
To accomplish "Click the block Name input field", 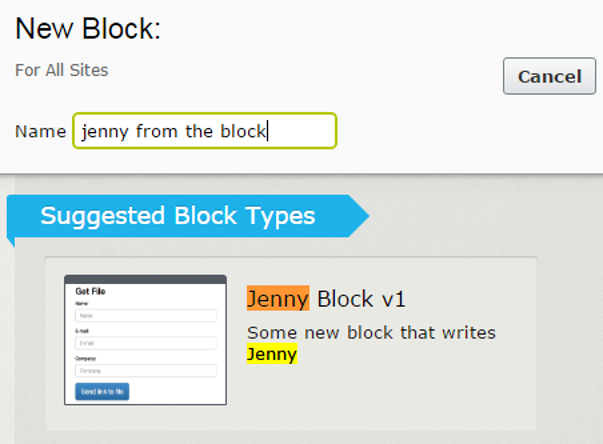I will coord(205,131).
